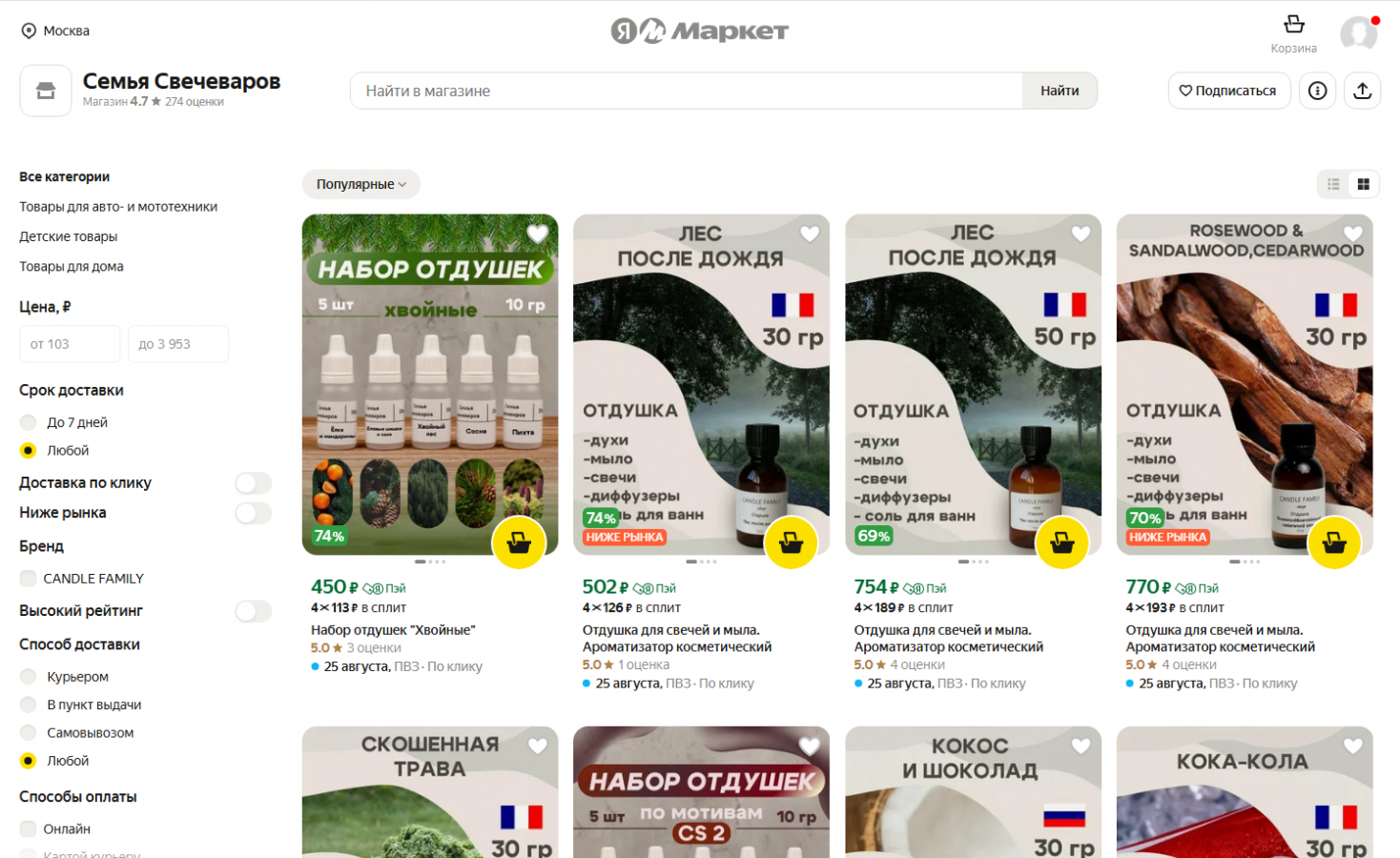The height and width of the screenshot is (858, 1400).
Task: Enable the Ниже рынка switch
Action: 253,513
